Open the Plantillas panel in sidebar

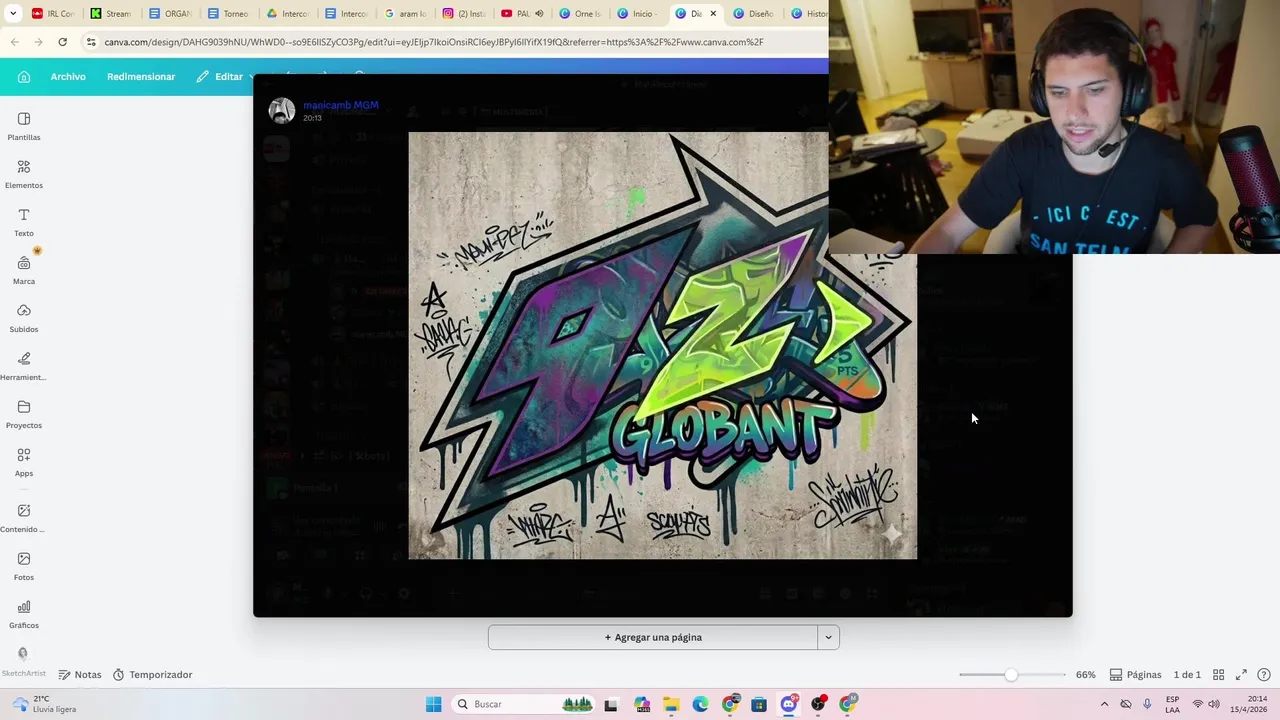(24, 127)
